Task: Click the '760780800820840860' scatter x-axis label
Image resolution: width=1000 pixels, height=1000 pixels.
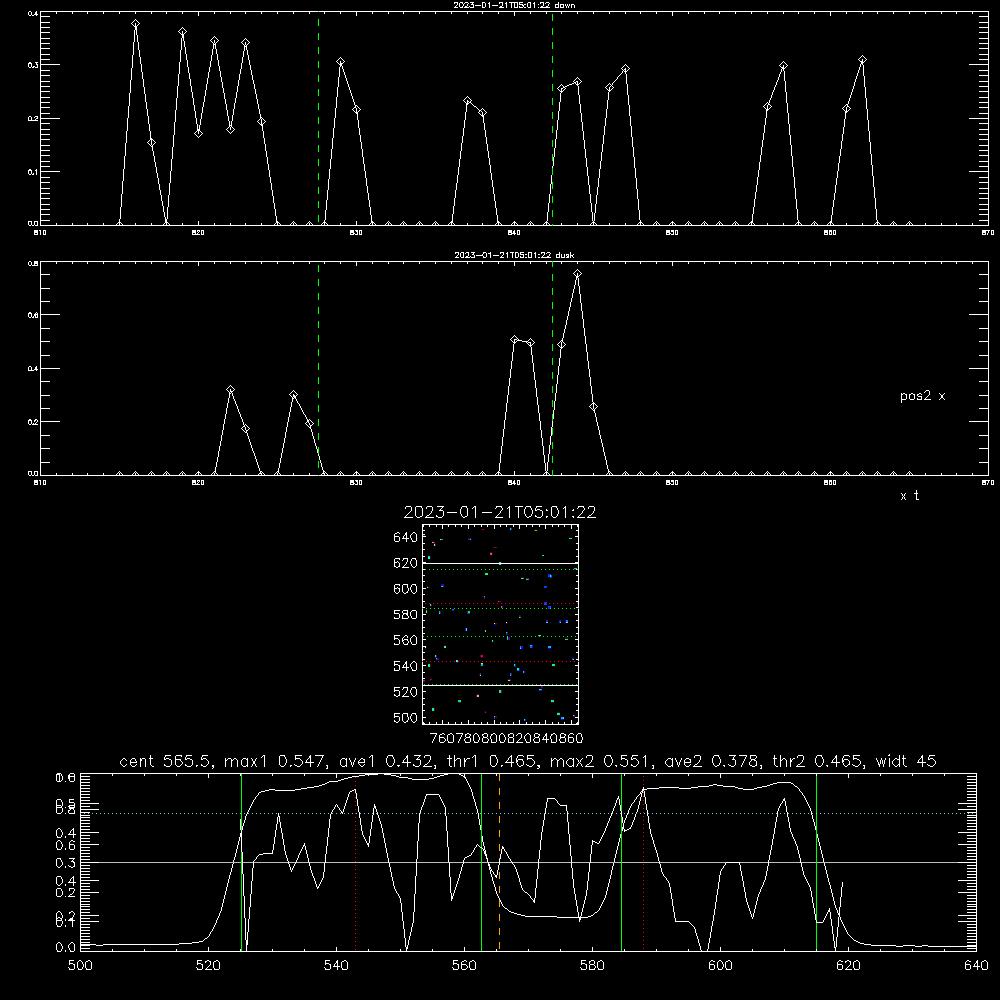Action: 506,739
